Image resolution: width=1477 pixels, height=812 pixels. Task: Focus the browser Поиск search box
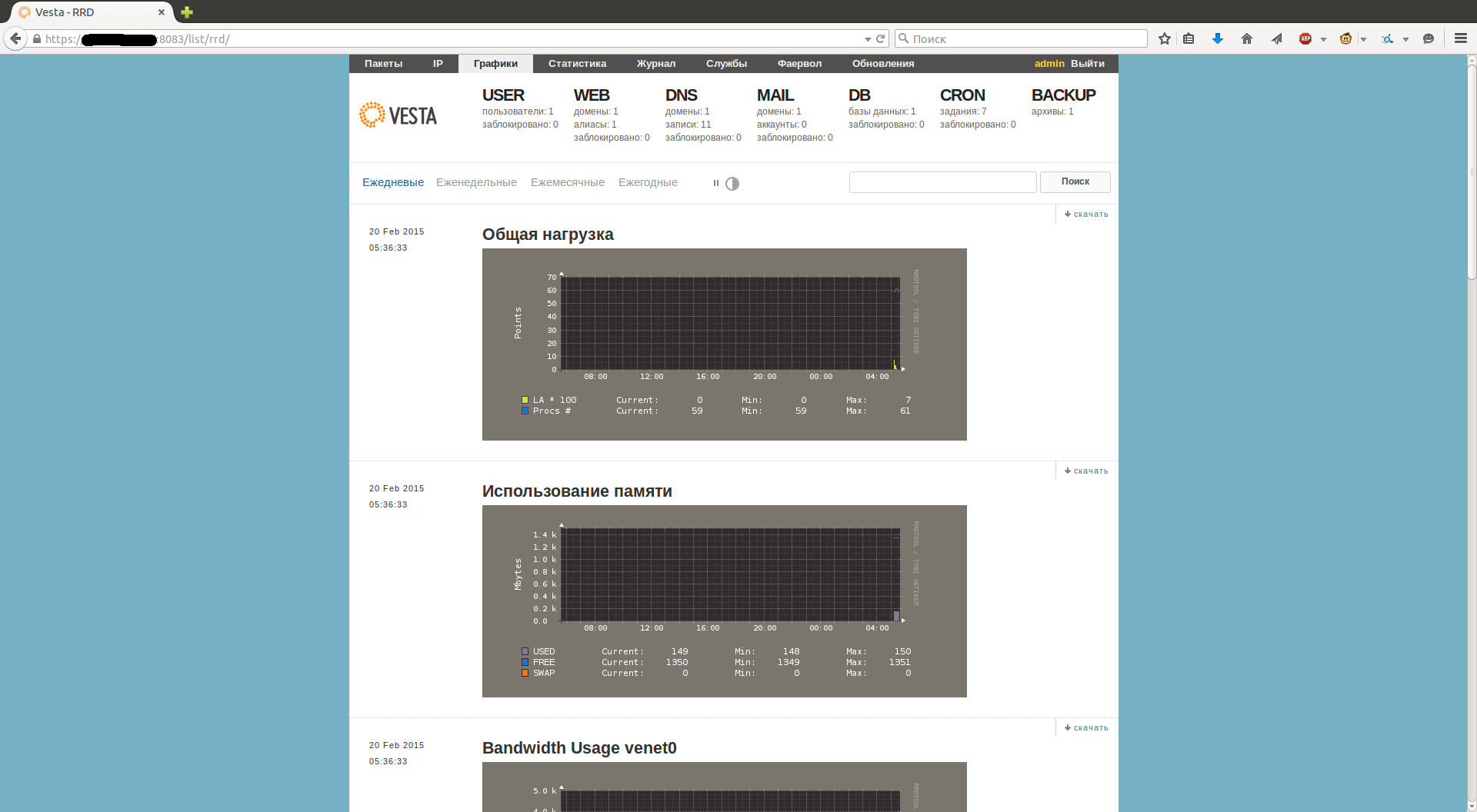click(1021, 38)
